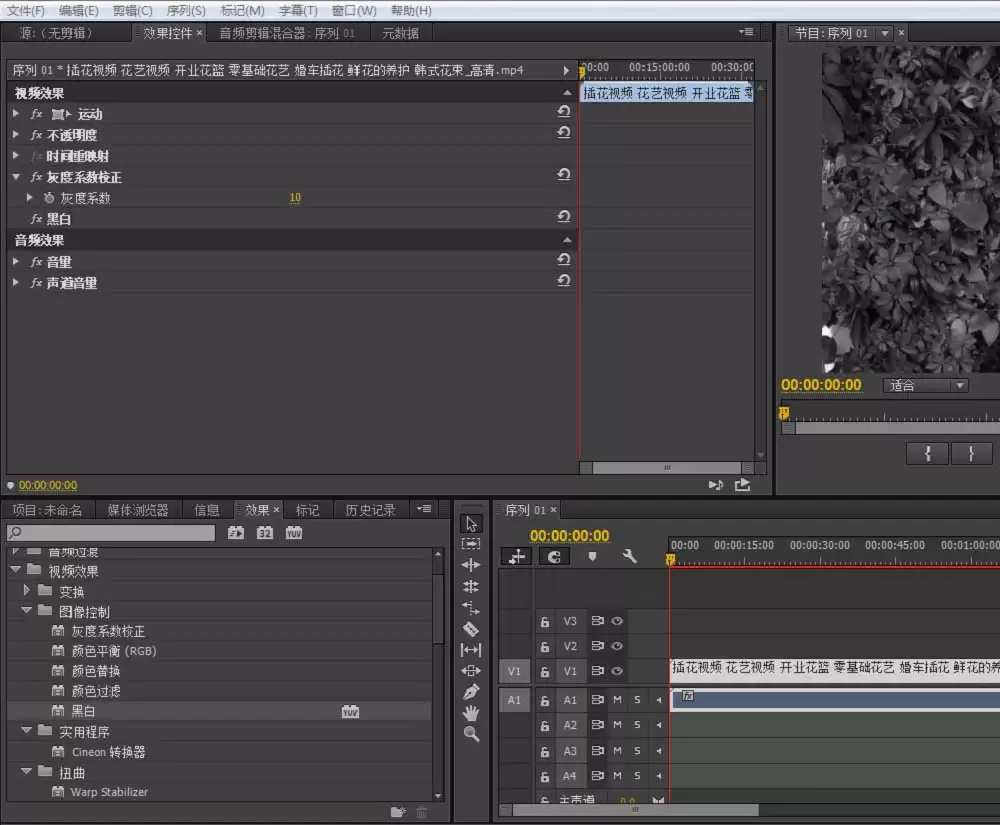Solo audio track A2
The width and height of the screenshot is (1000, 825).
[x=637, y=725]
